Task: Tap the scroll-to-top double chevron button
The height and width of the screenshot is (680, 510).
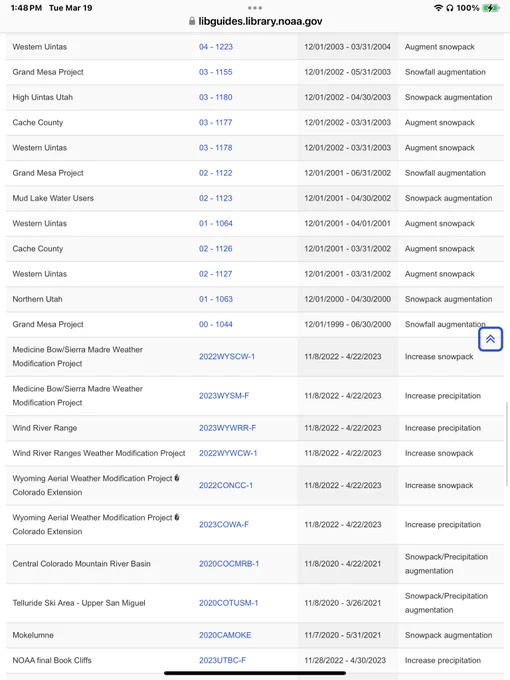Action: pos(490,339)
